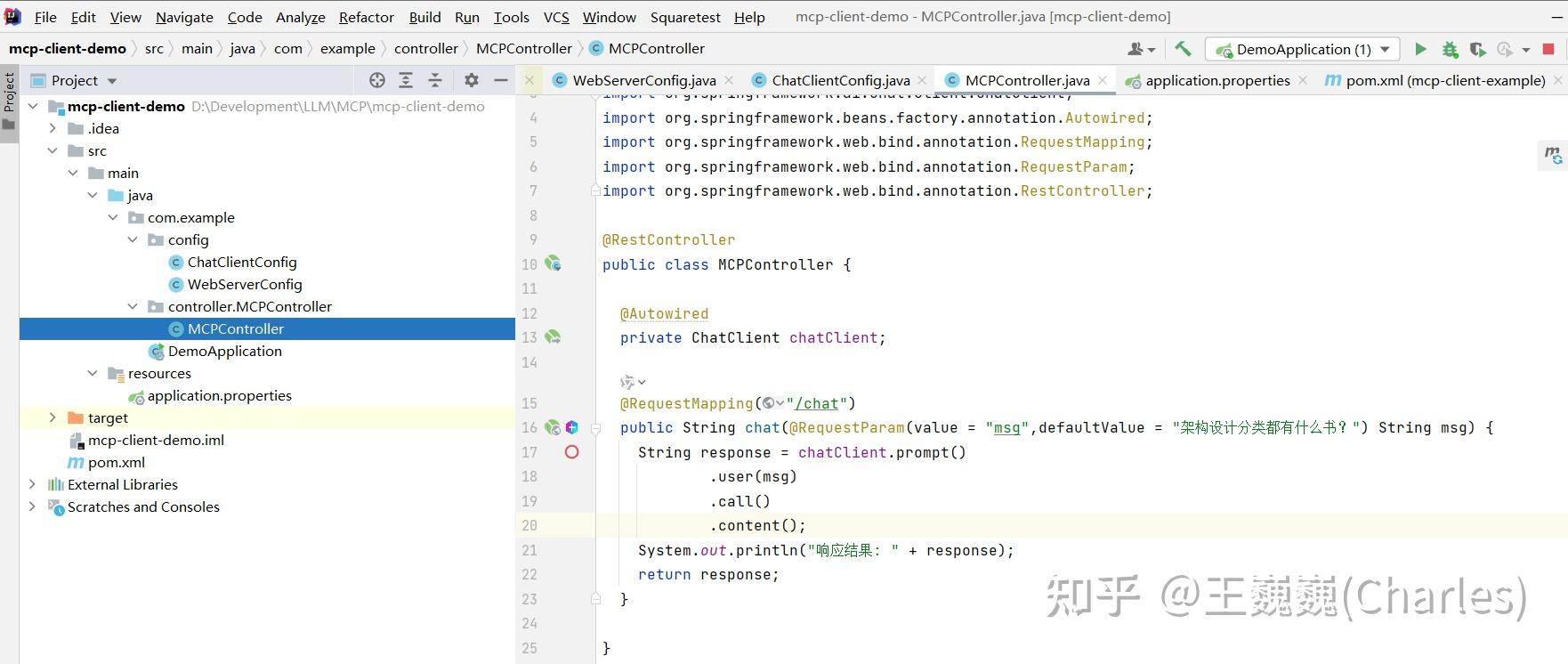This screenshot has width=1568, height=664.
Task: Click the Spring bean gutter icon on line 10
Action: coord(553,263)
